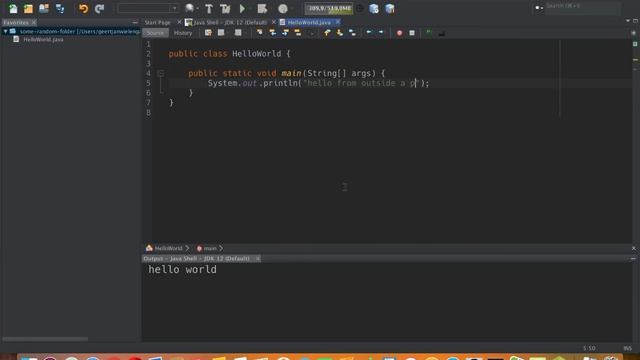Click the hello world output text
This screenshot has height=360, width=640.
point(182,269)
